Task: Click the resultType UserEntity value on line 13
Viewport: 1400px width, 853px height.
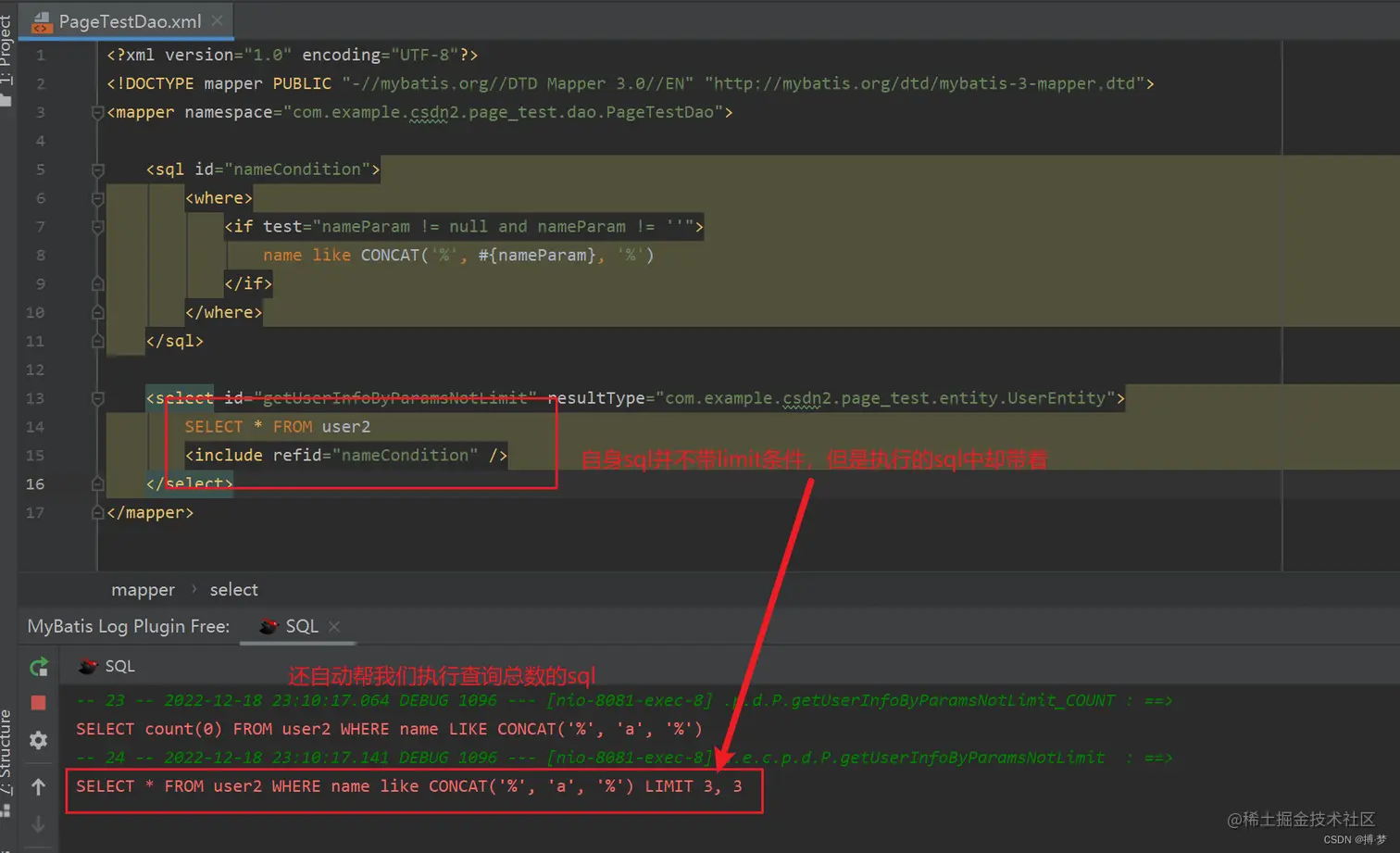Action: pos(885,398)
